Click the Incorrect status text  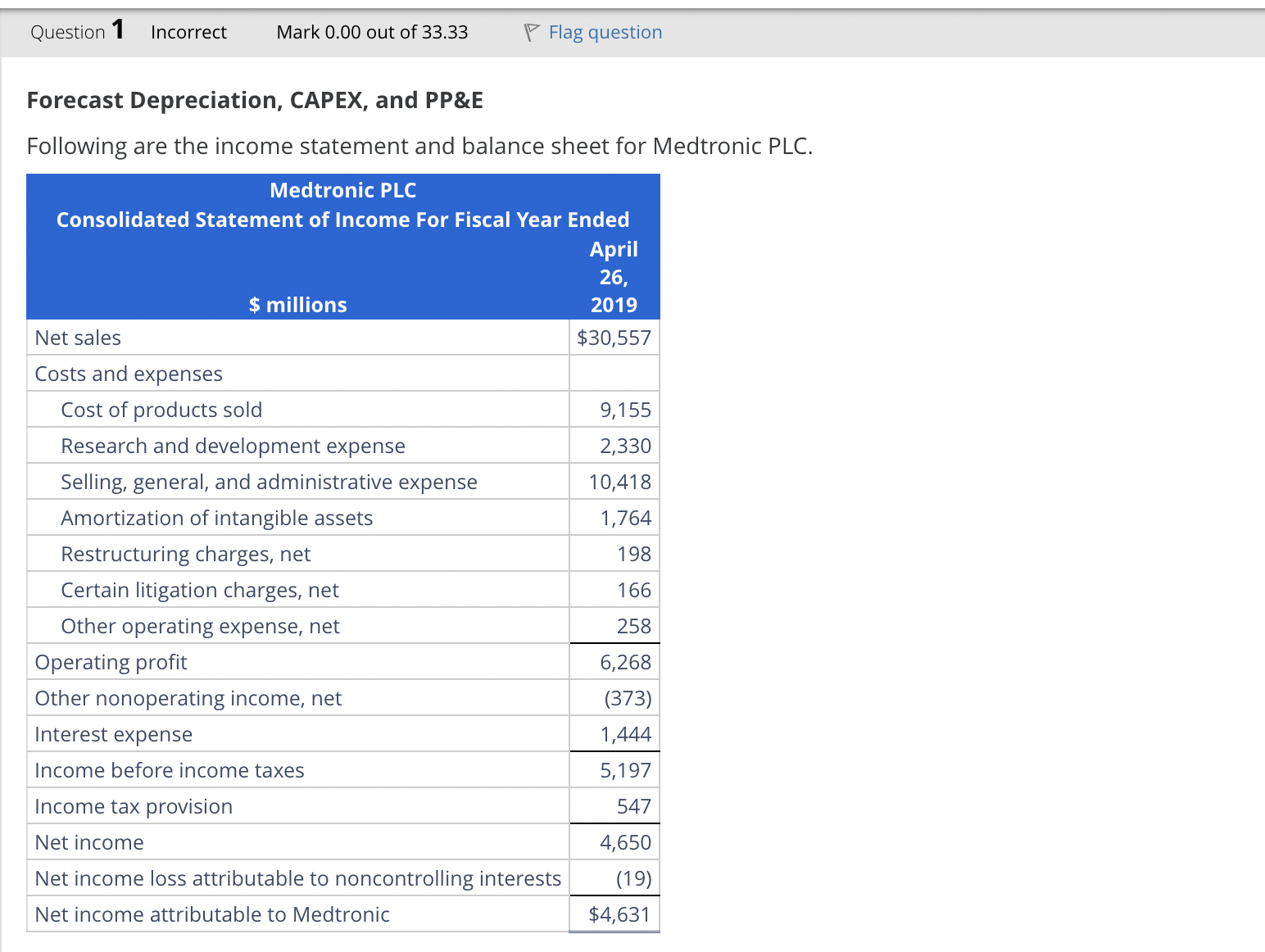[x=188, y=32]
